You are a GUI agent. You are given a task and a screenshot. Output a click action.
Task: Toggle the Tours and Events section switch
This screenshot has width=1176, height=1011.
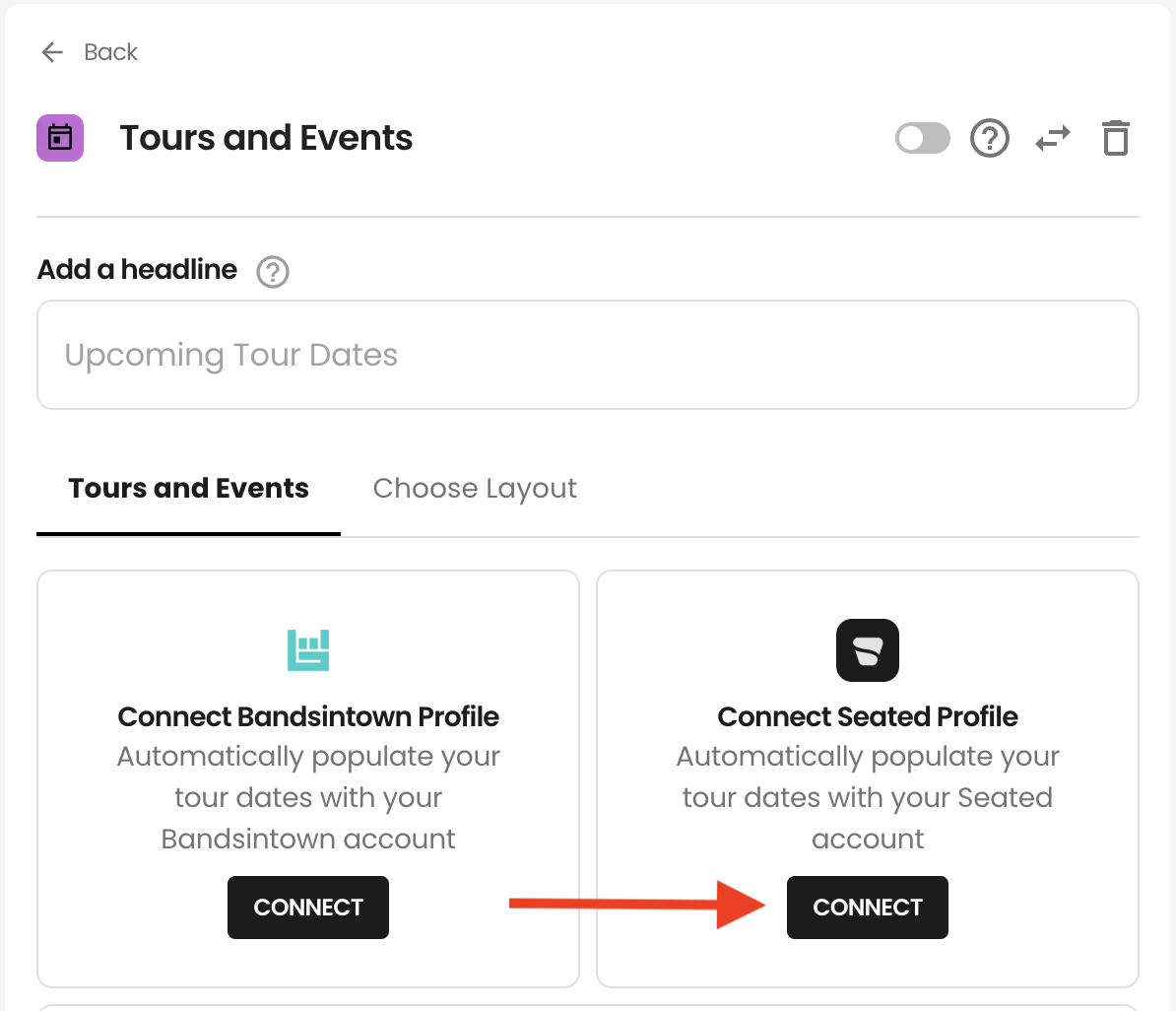923,138
